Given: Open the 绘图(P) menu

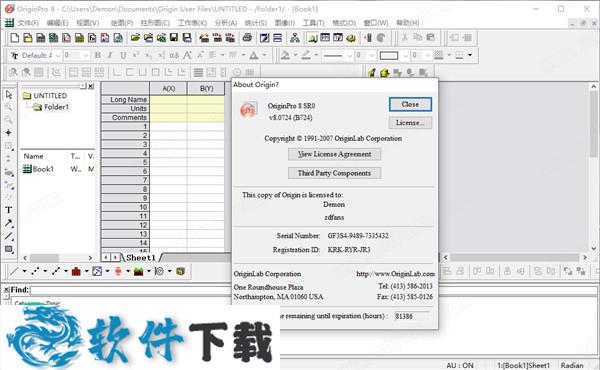Looking at the screenshot, I should [x=122, y=23].
